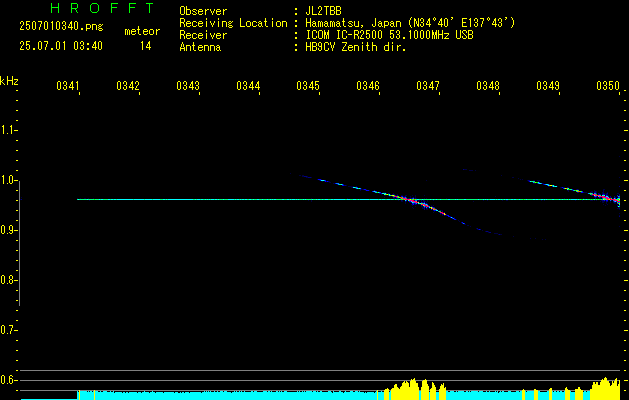Image resolution: width=629 pixels, height=400 pixels.
Task: Click the red echo burst near 0350
Action: pos(608,197)
